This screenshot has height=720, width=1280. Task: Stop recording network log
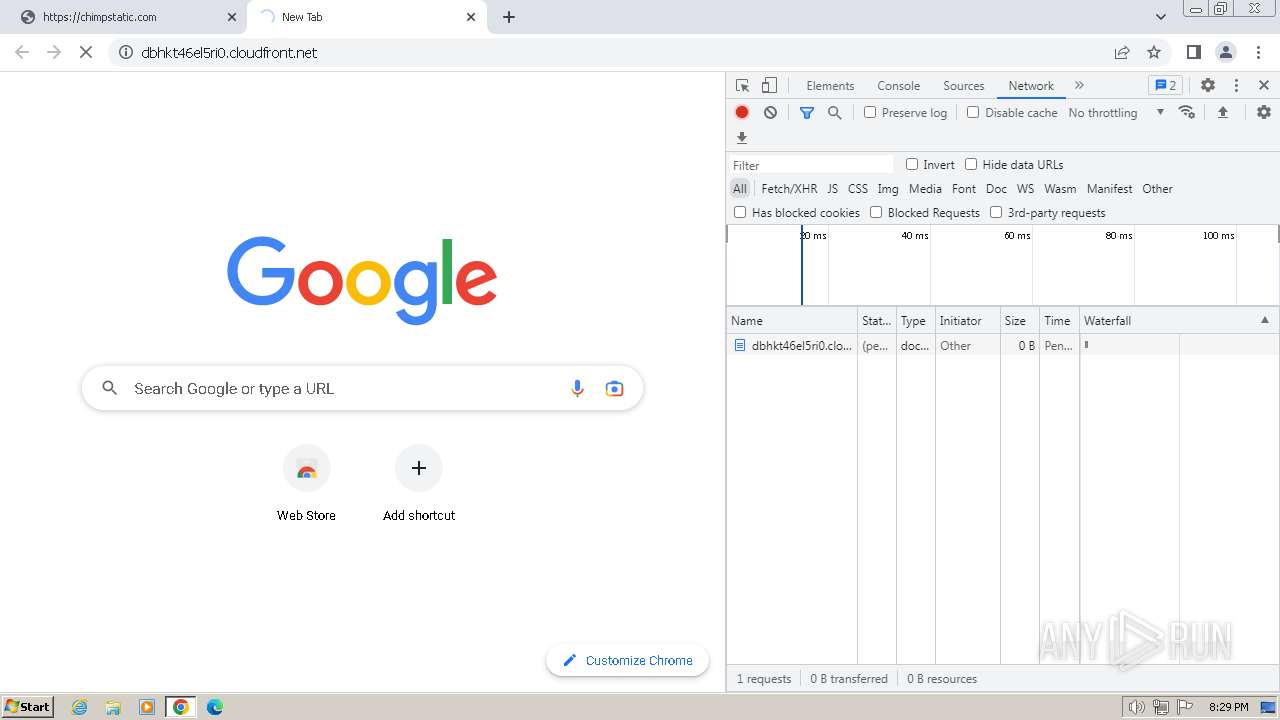742,113
